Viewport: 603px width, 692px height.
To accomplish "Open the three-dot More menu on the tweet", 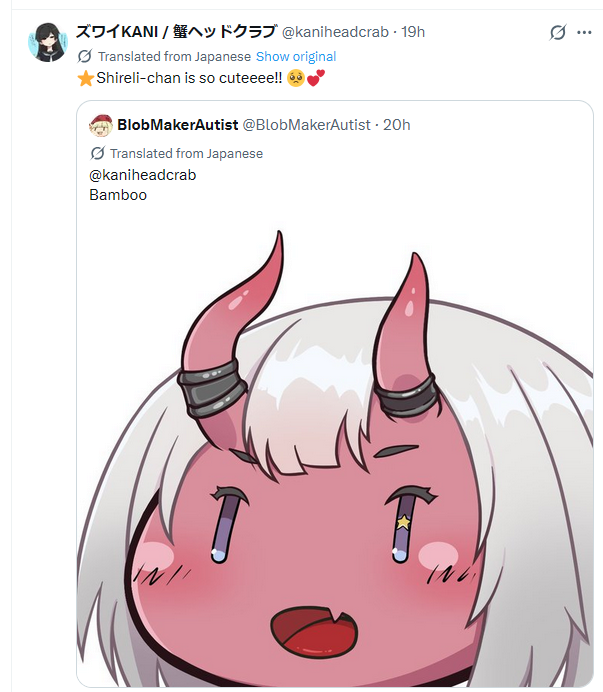I will click(x=584, y=32).
